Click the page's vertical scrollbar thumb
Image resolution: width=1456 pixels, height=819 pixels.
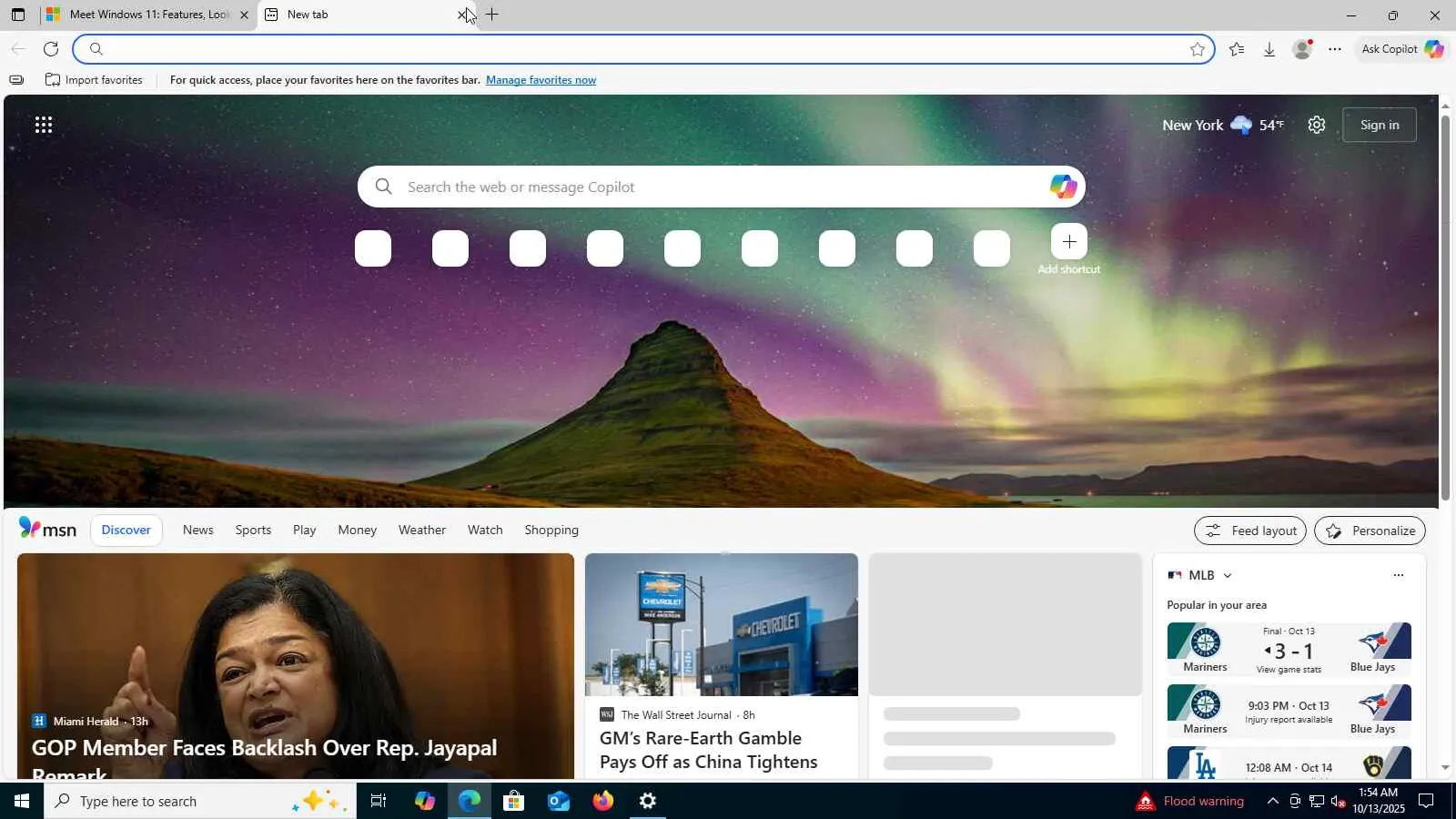1445,309
